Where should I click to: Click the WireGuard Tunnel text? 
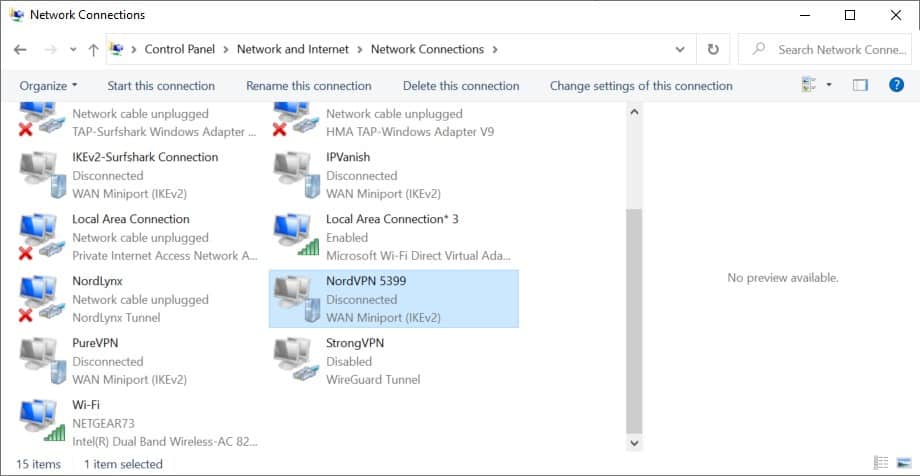(373, 380)
